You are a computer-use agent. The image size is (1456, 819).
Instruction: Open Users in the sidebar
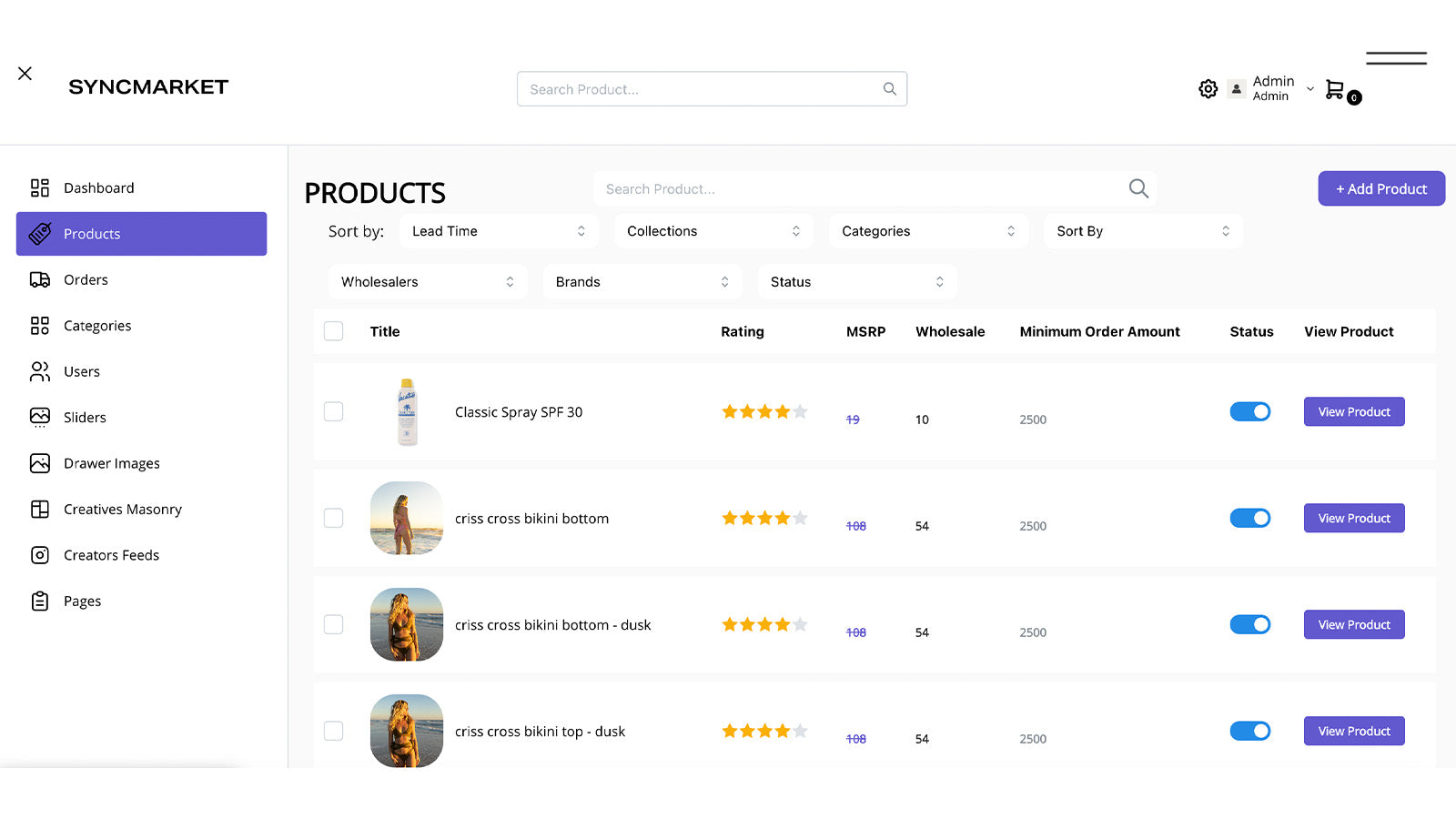point(141,371)
